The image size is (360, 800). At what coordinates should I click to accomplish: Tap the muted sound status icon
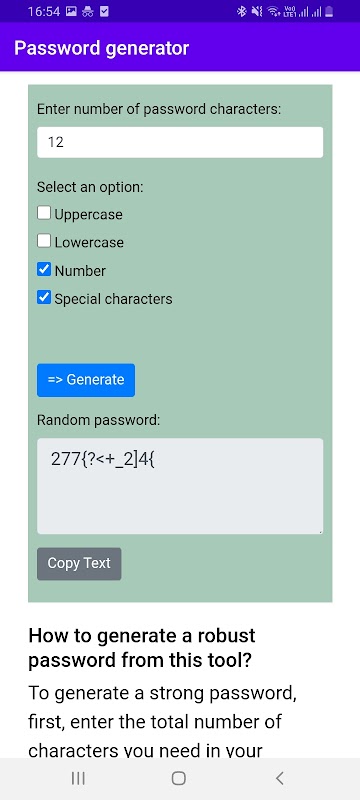tap(257, 11)
